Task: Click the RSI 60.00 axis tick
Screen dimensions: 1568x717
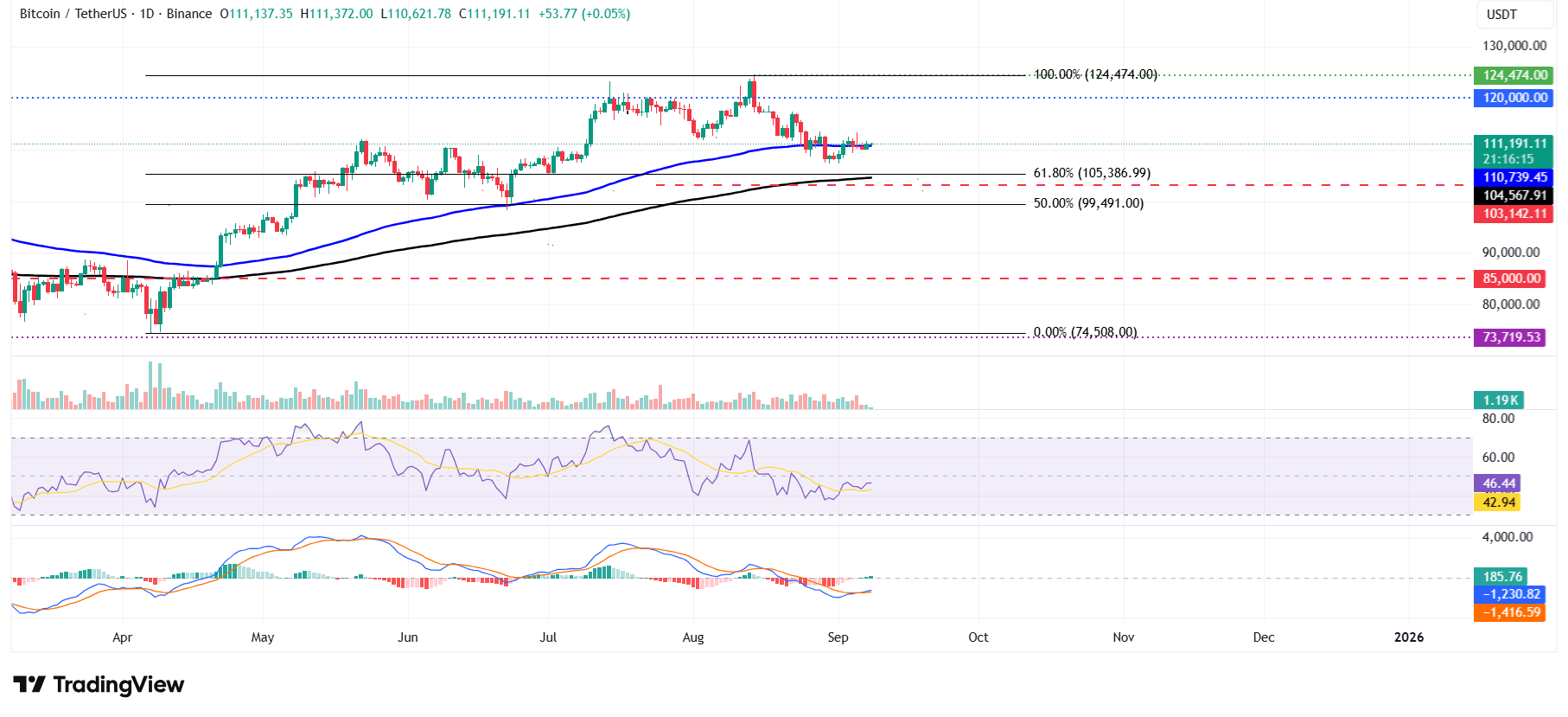Action: (x=1499, y=458)
